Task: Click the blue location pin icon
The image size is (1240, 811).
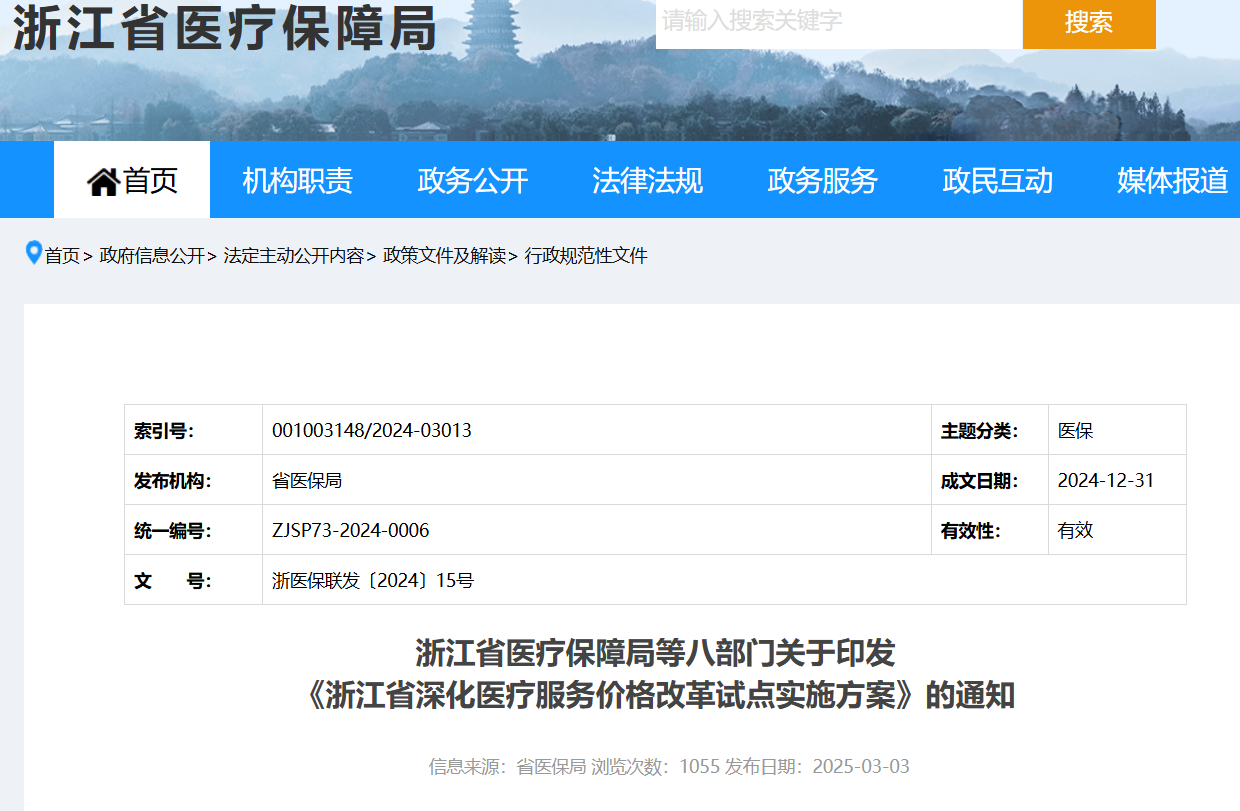Action: (x=34, y=253)
